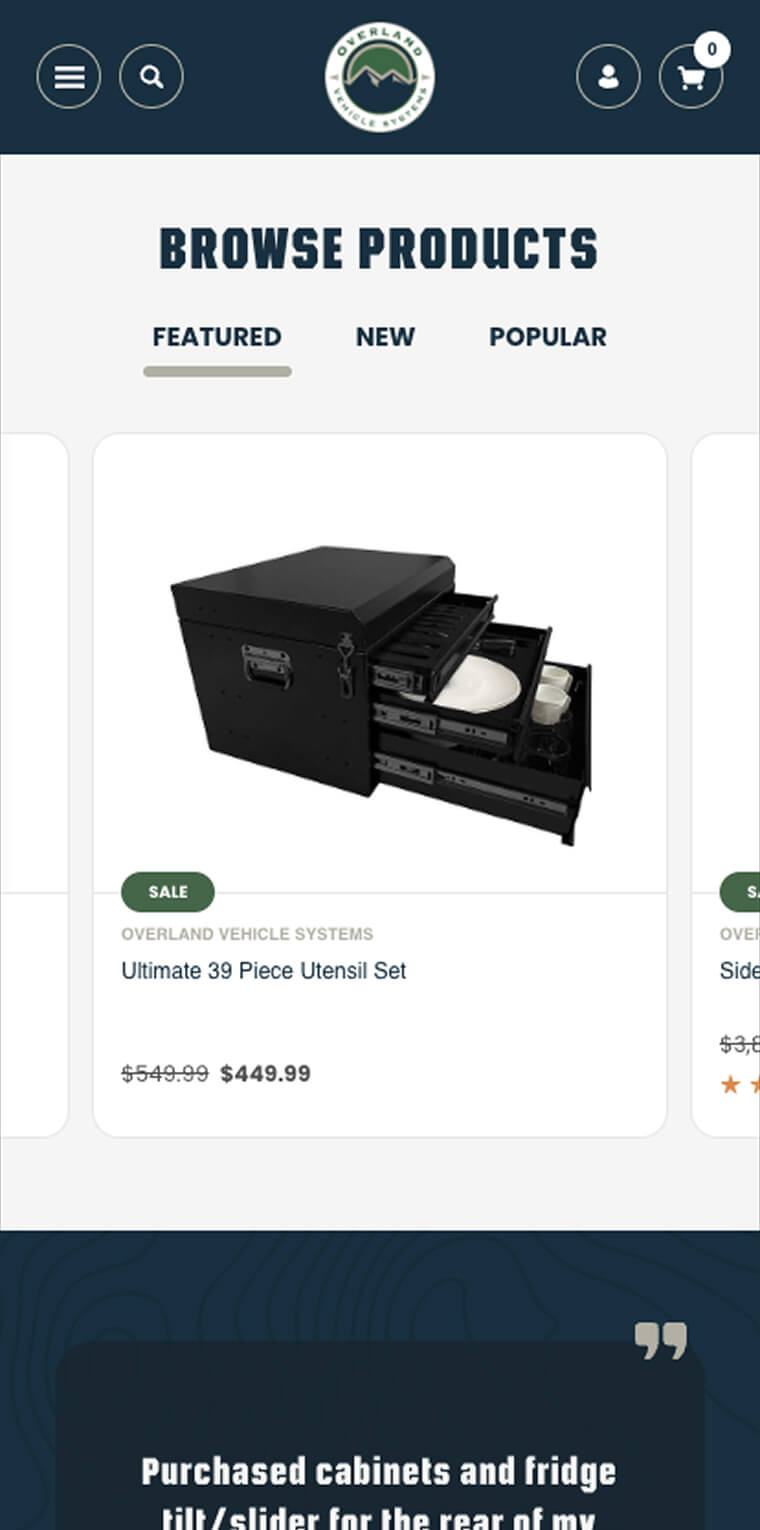Switch to the Popular tab

pyautogui.click(x=548, y=337)
